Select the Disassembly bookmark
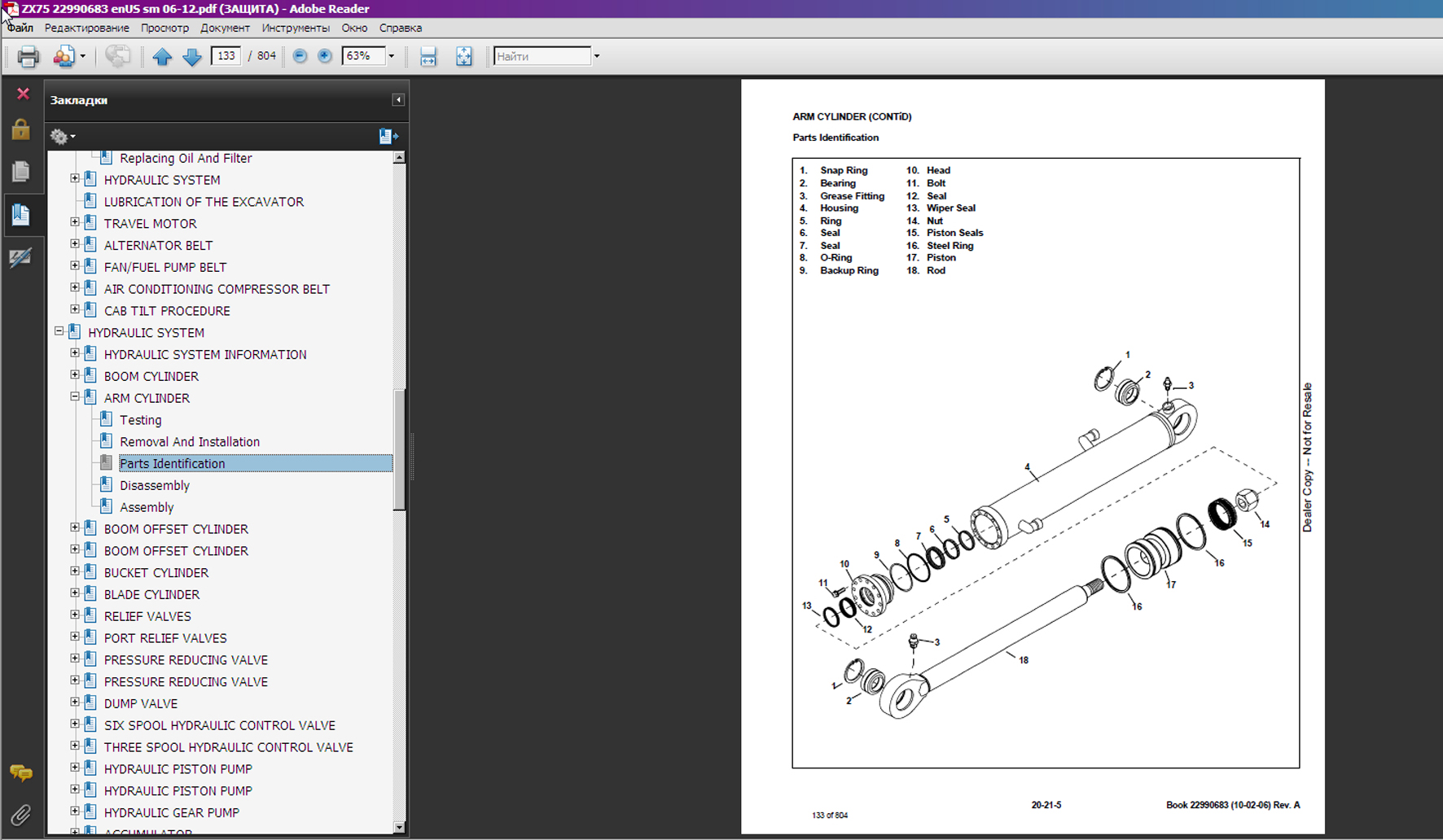The image size is (1443, 840). 155,485
